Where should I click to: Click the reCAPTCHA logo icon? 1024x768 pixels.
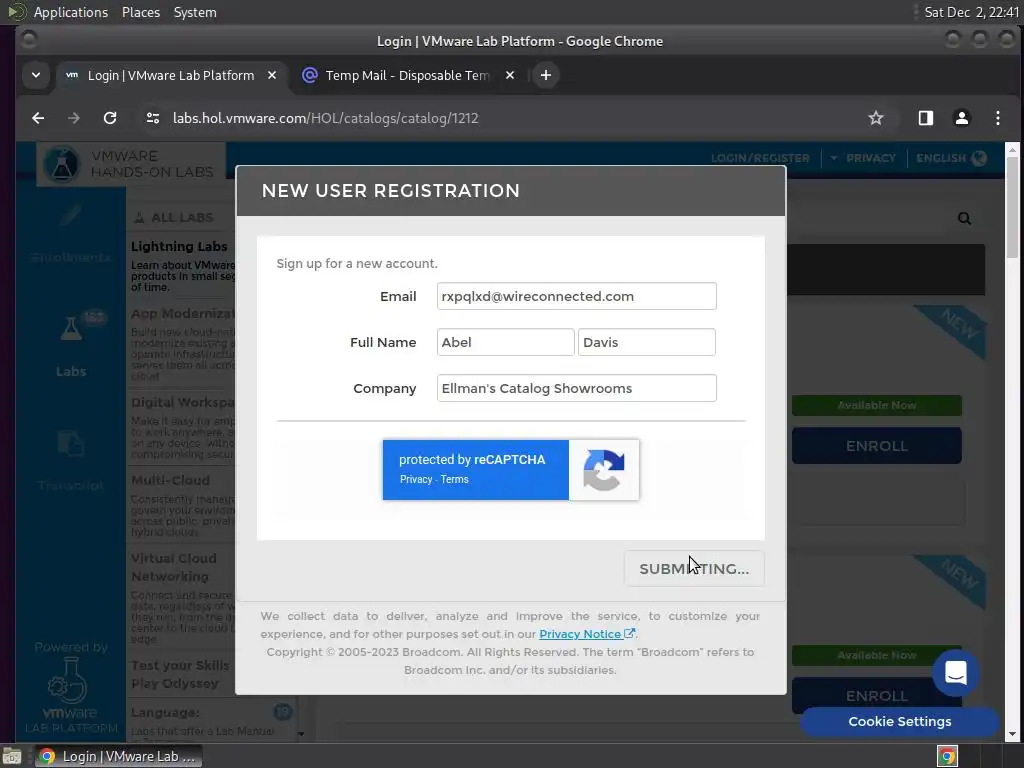(x=603, y=470)
